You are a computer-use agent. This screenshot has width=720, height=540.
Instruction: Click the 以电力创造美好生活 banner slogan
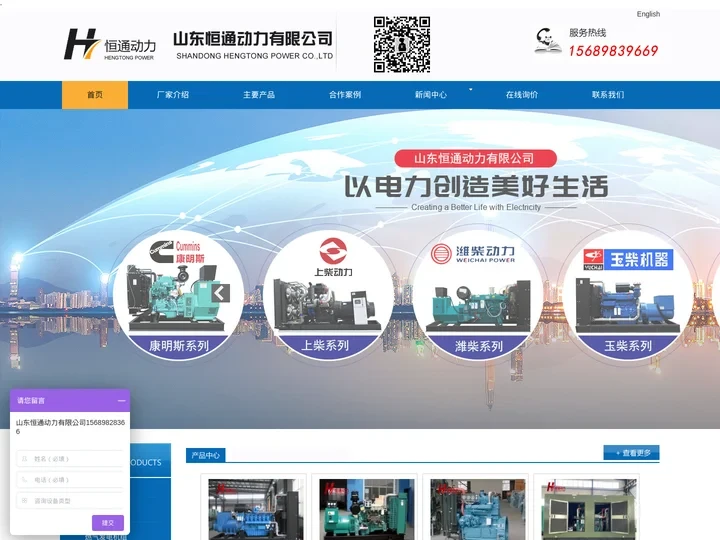[476, 186]
